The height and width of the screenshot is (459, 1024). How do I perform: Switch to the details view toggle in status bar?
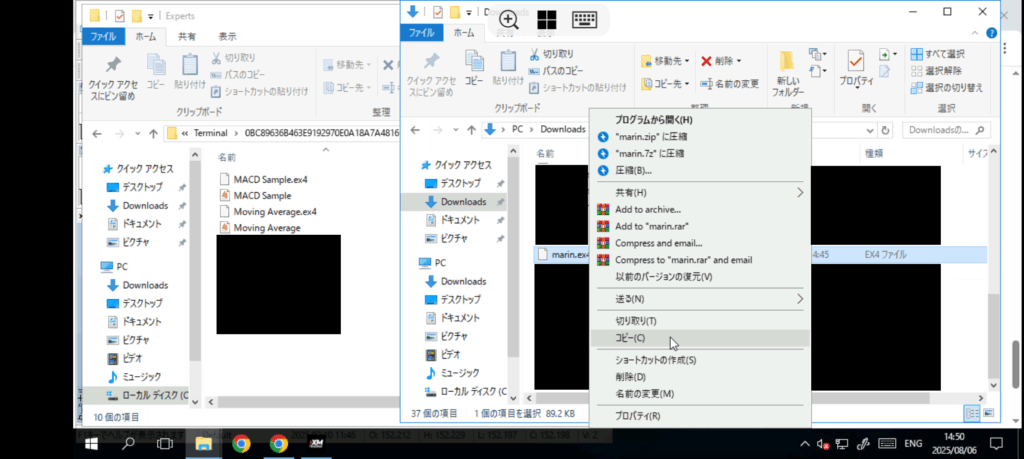tap(970, 413)
